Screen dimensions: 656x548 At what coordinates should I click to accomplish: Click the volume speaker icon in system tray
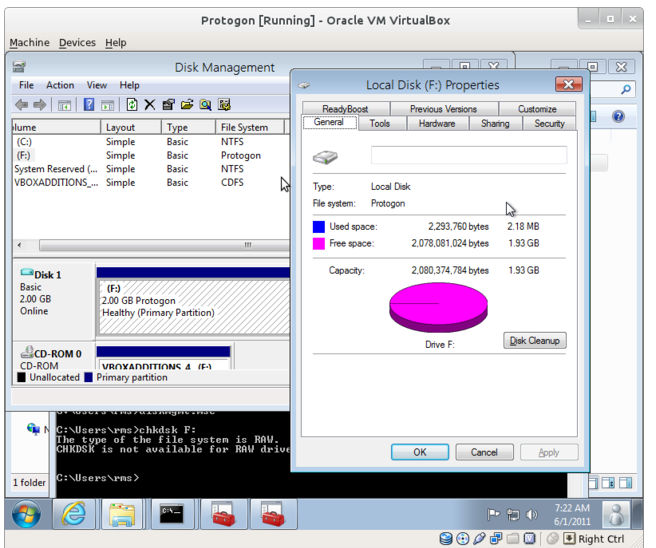pos(531,515)
